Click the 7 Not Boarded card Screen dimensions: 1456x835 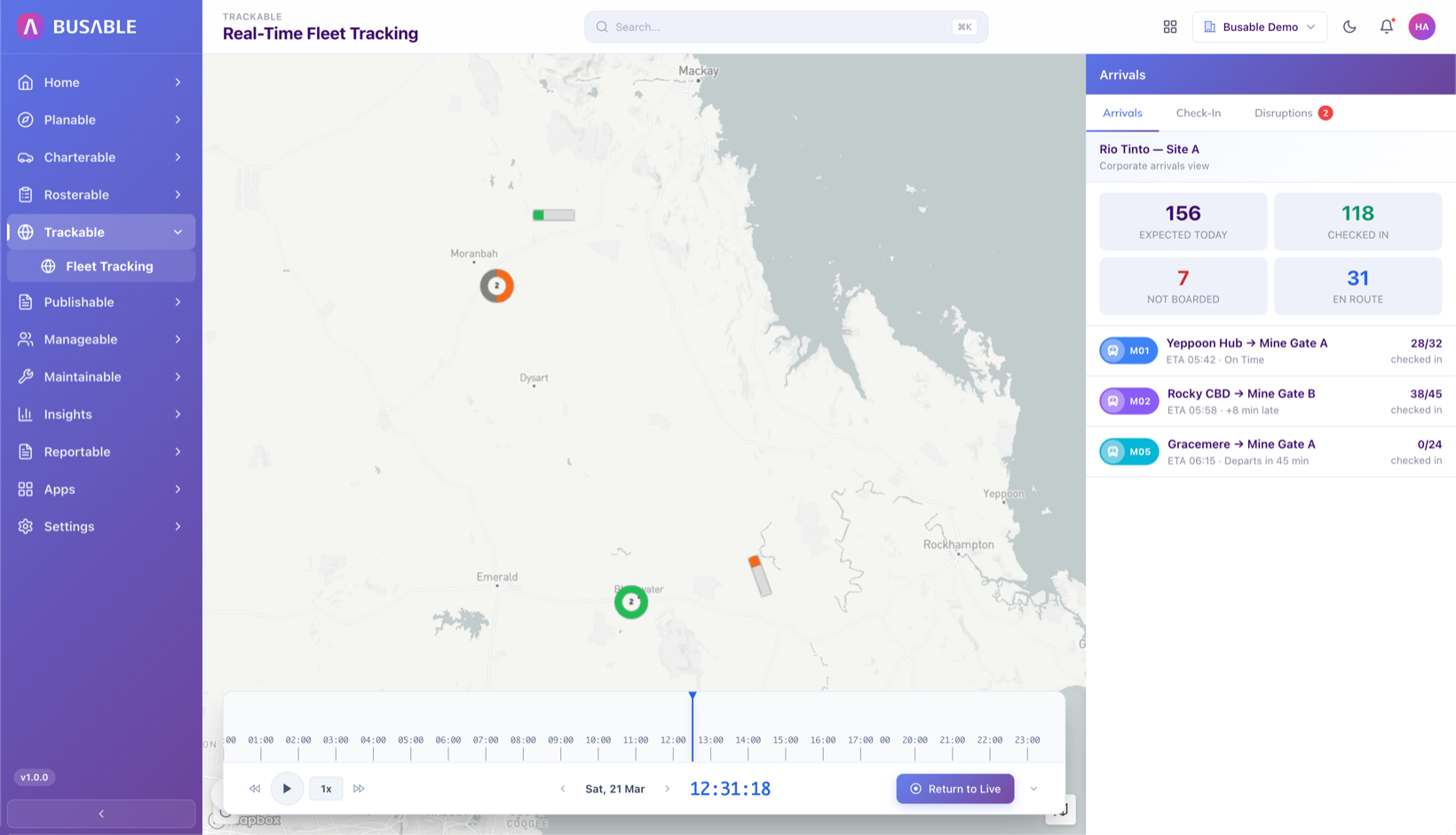coord(1183,286)
